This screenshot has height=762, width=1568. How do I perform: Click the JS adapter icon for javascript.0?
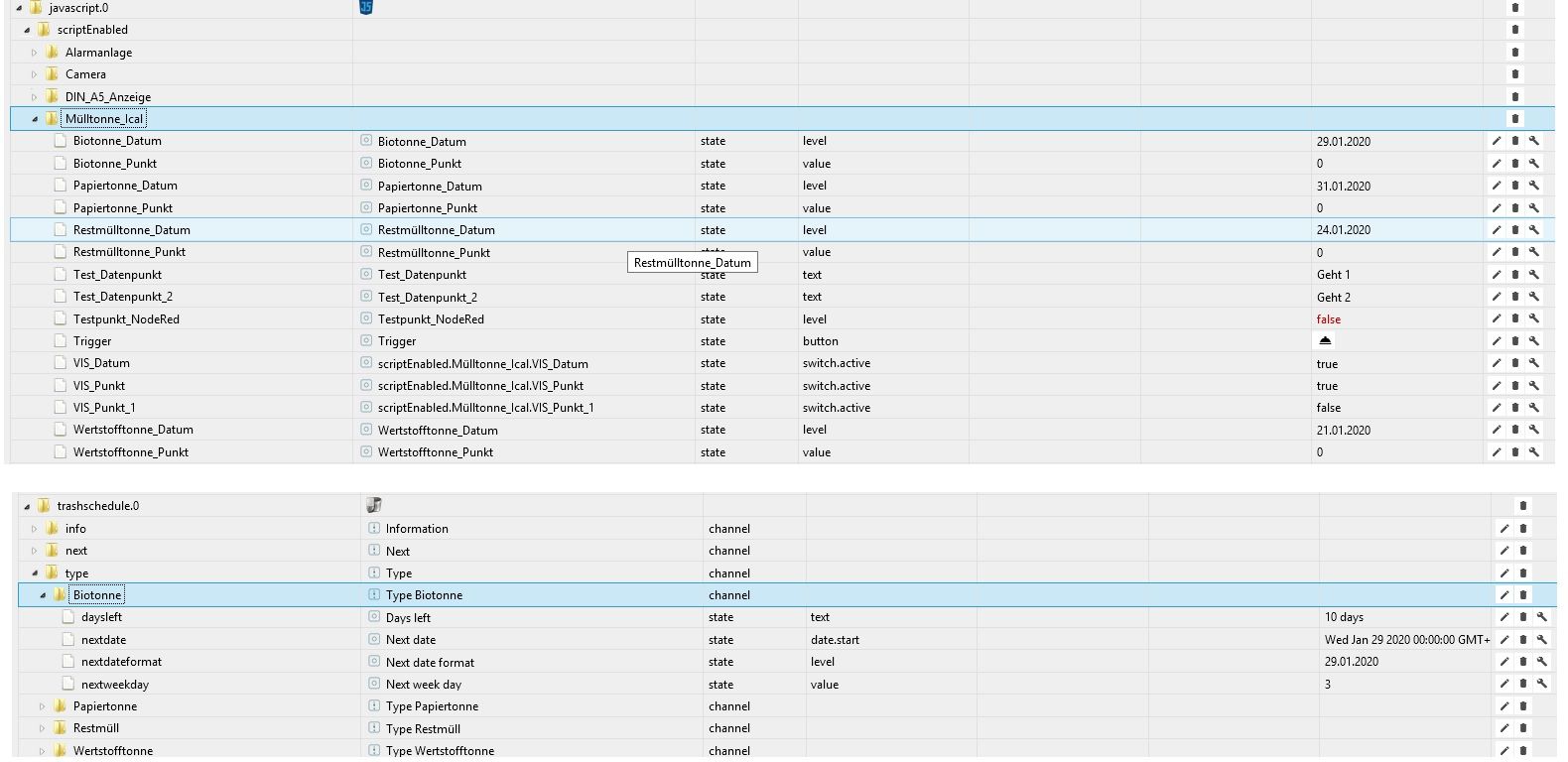pyautogui.click(x=366, y=7)
